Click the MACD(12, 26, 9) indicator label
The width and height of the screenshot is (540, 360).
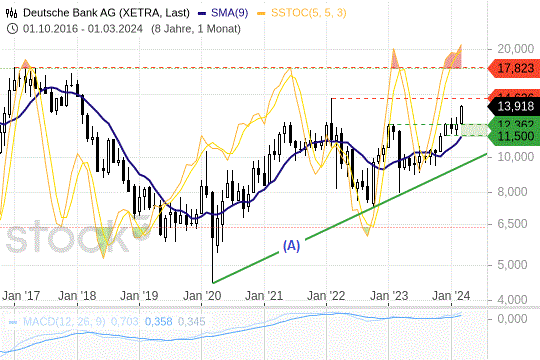point(64,322)
